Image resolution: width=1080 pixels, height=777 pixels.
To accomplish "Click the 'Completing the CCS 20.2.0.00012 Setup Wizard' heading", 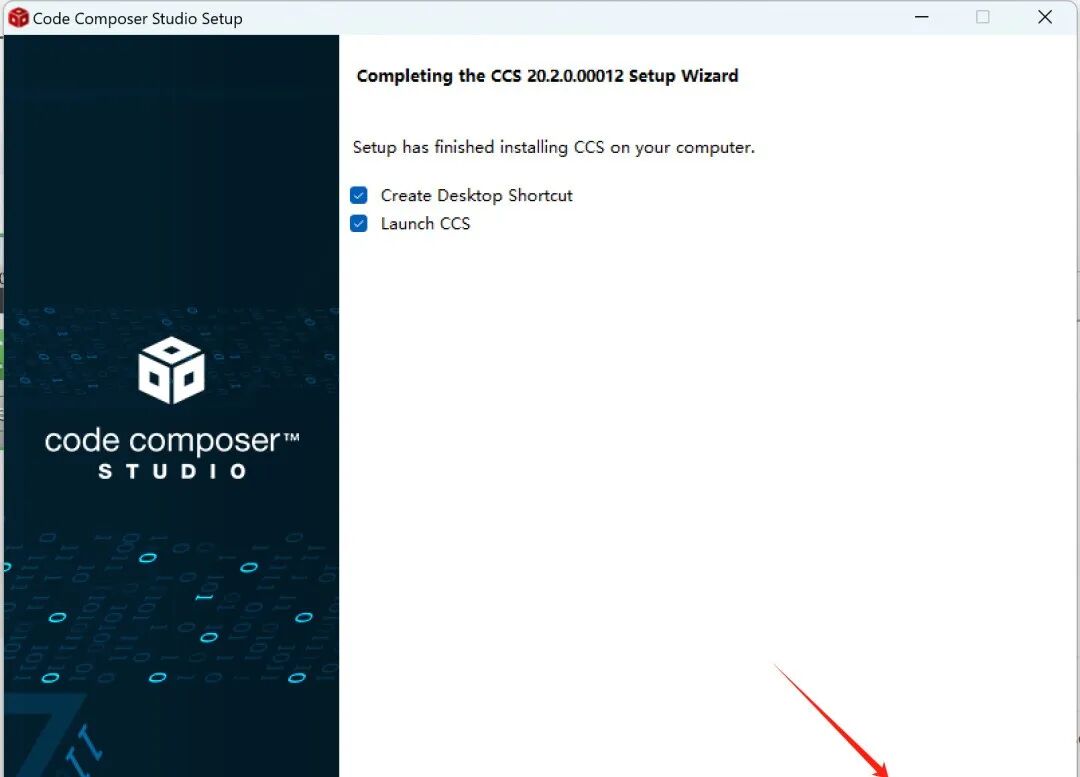I will pos(548,76).
